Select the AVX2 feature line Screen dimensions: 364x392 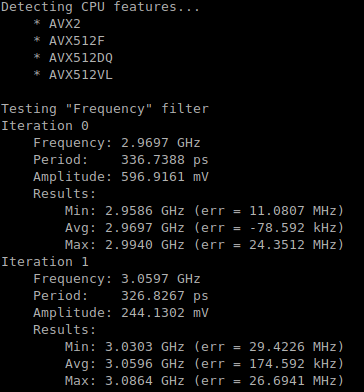57,24
